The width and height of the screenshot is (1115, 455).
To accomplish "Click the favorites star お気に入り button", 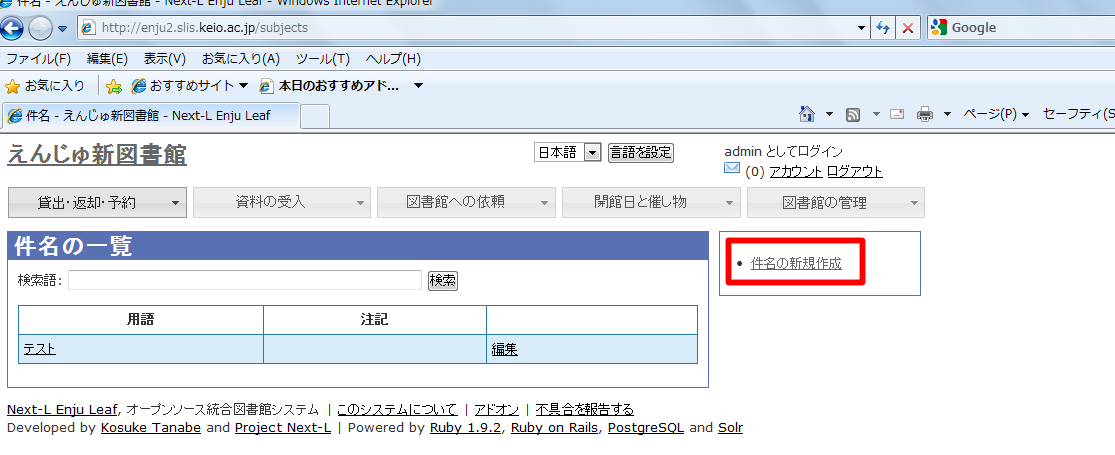I will [x=45, y=86].
